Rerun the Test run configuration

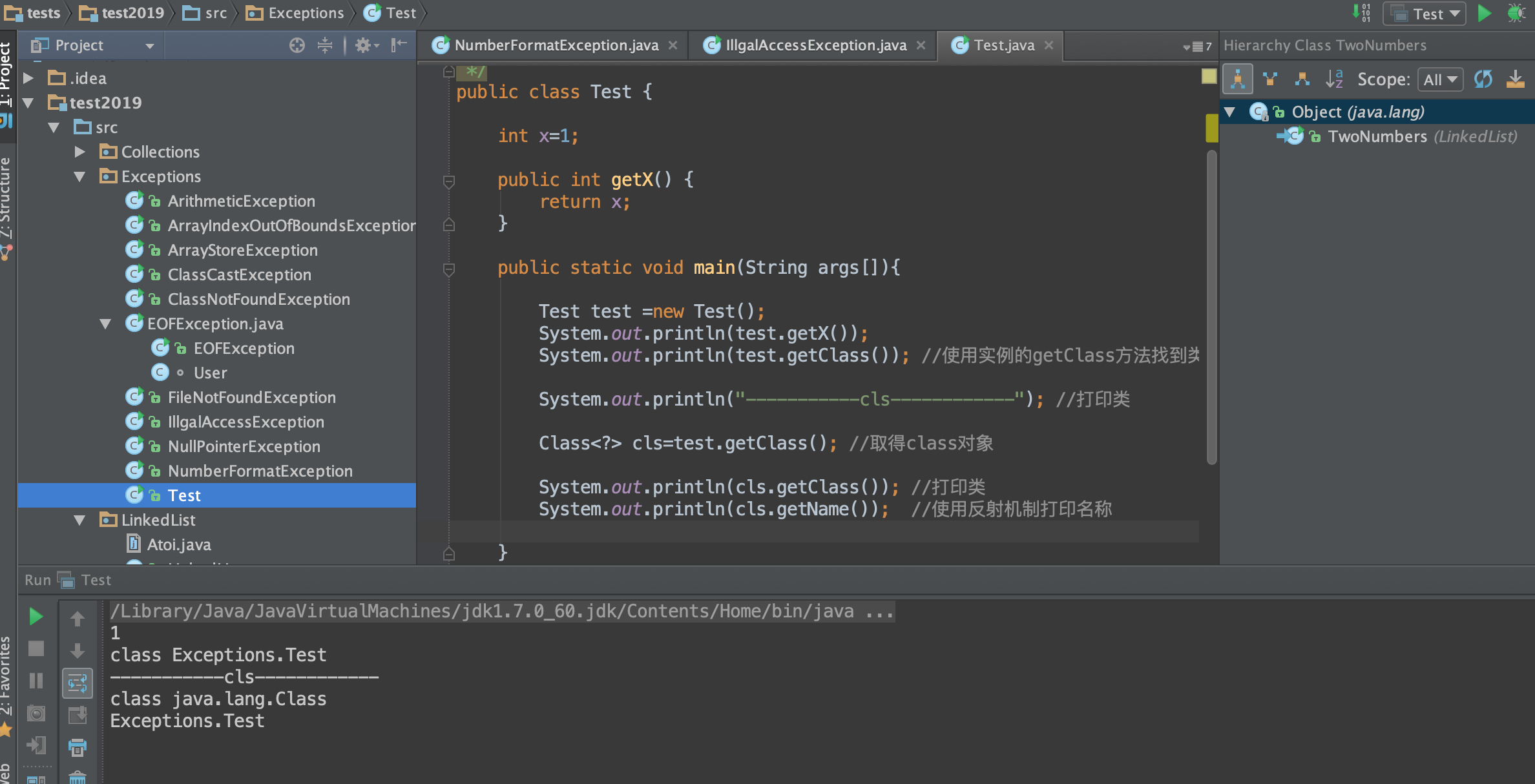pyautogui.click(x=36, y=617)
